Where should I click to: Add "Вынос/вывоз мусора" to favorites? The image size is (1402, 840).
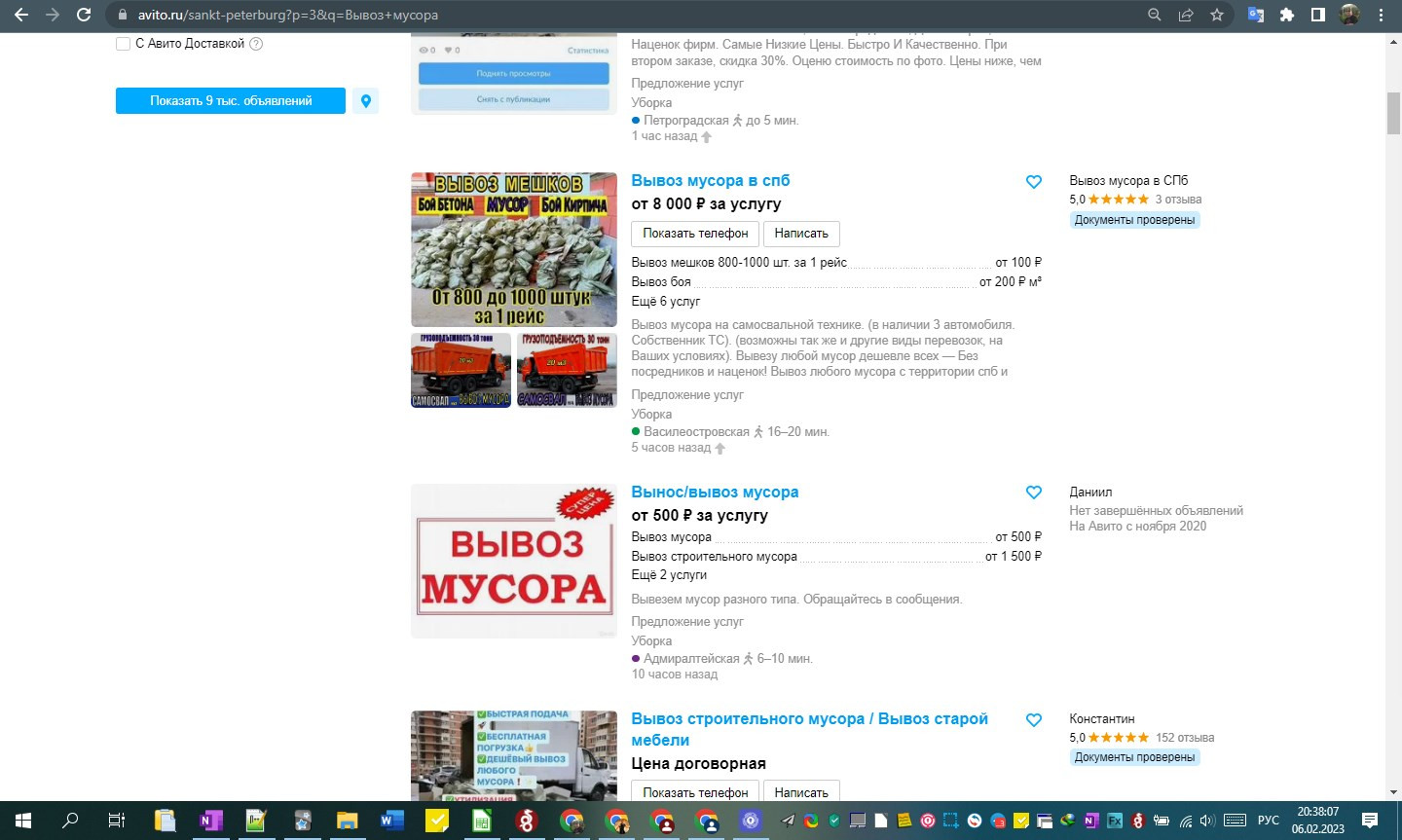[1034, 493]
